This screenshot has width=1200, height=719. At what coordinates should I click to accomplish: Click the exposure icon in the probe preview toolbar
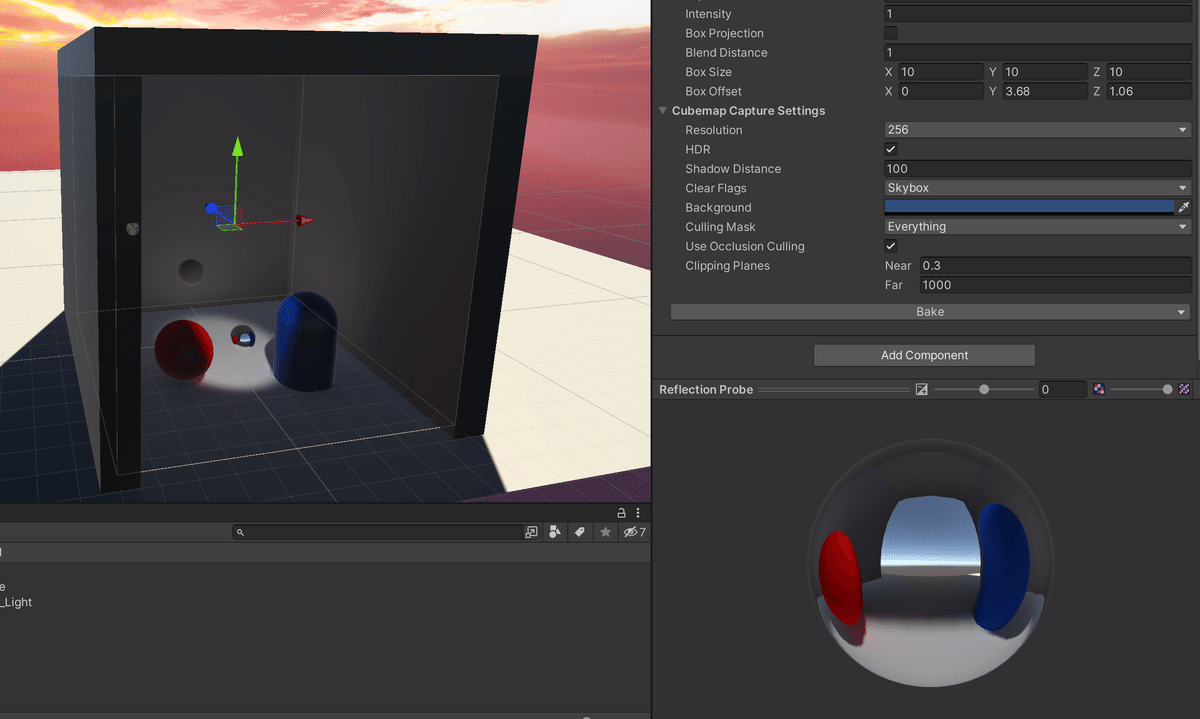point(921,389)
